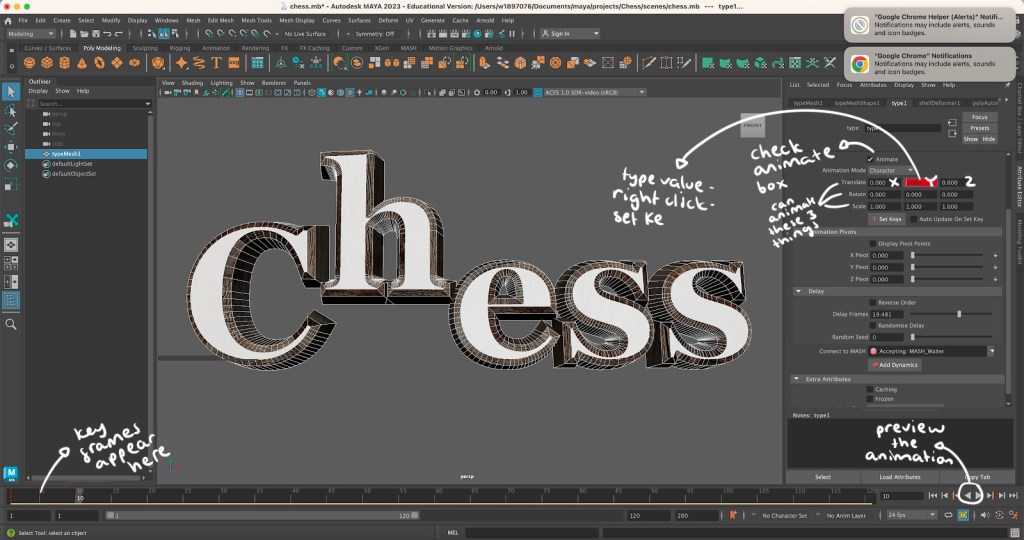Viewport: 1024px width, 540px height.
Task: Click the Add Dynamics button
Action: tap(894, 365)
